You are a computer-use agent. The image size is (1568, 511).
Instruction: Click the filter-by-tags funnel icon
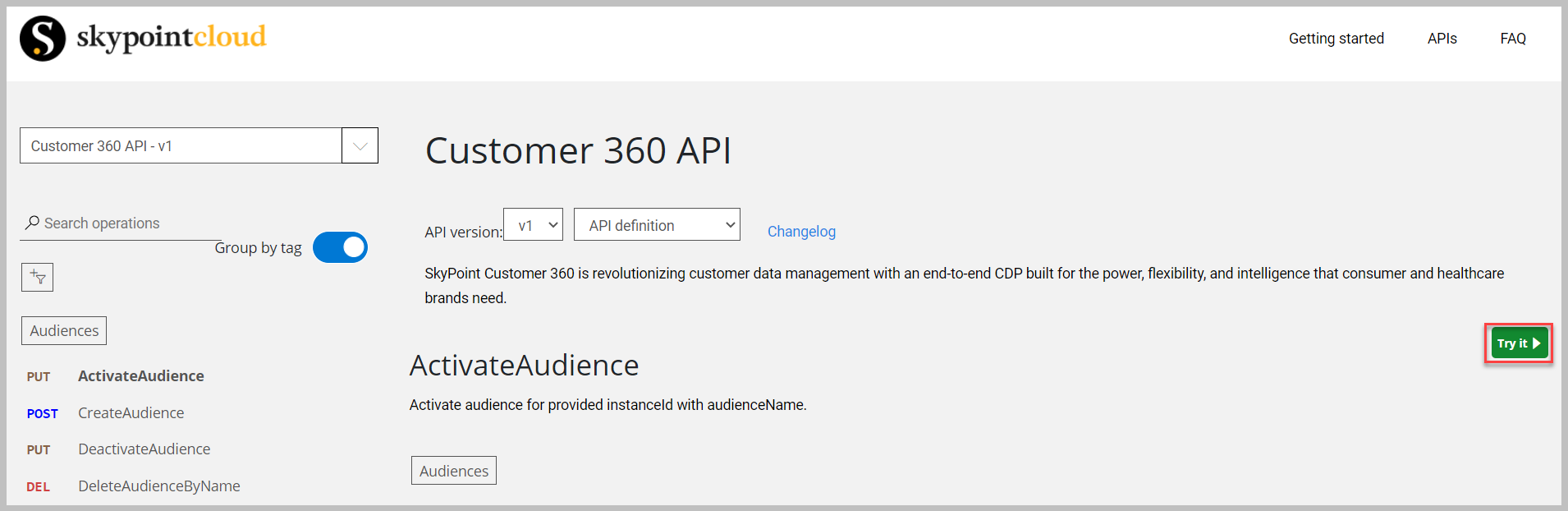click(37, 278)
